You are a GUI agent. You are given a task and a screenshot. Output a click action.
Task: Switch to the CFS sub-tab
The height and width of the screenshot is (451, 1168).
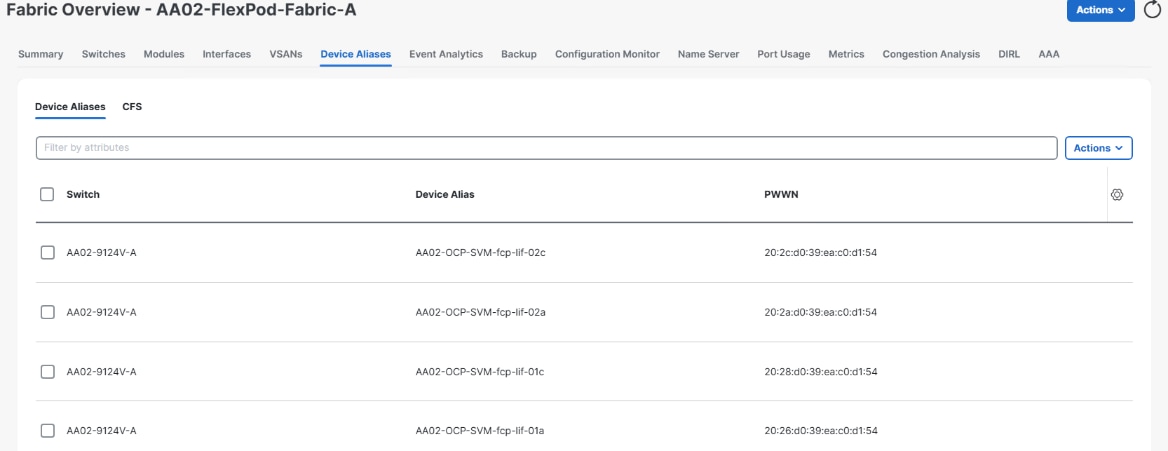pyautogui.click(x=132, y=107)
